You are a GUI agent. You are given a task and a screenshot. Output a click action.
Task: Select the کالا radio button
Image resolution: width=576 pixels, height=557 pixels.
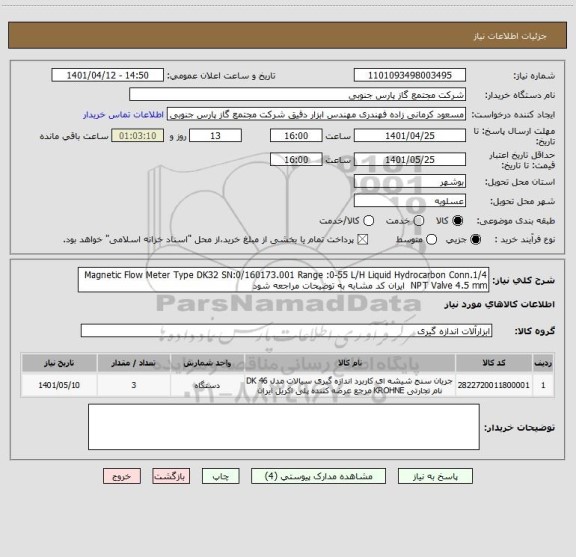pyautogui.click(x=458, y=221)
